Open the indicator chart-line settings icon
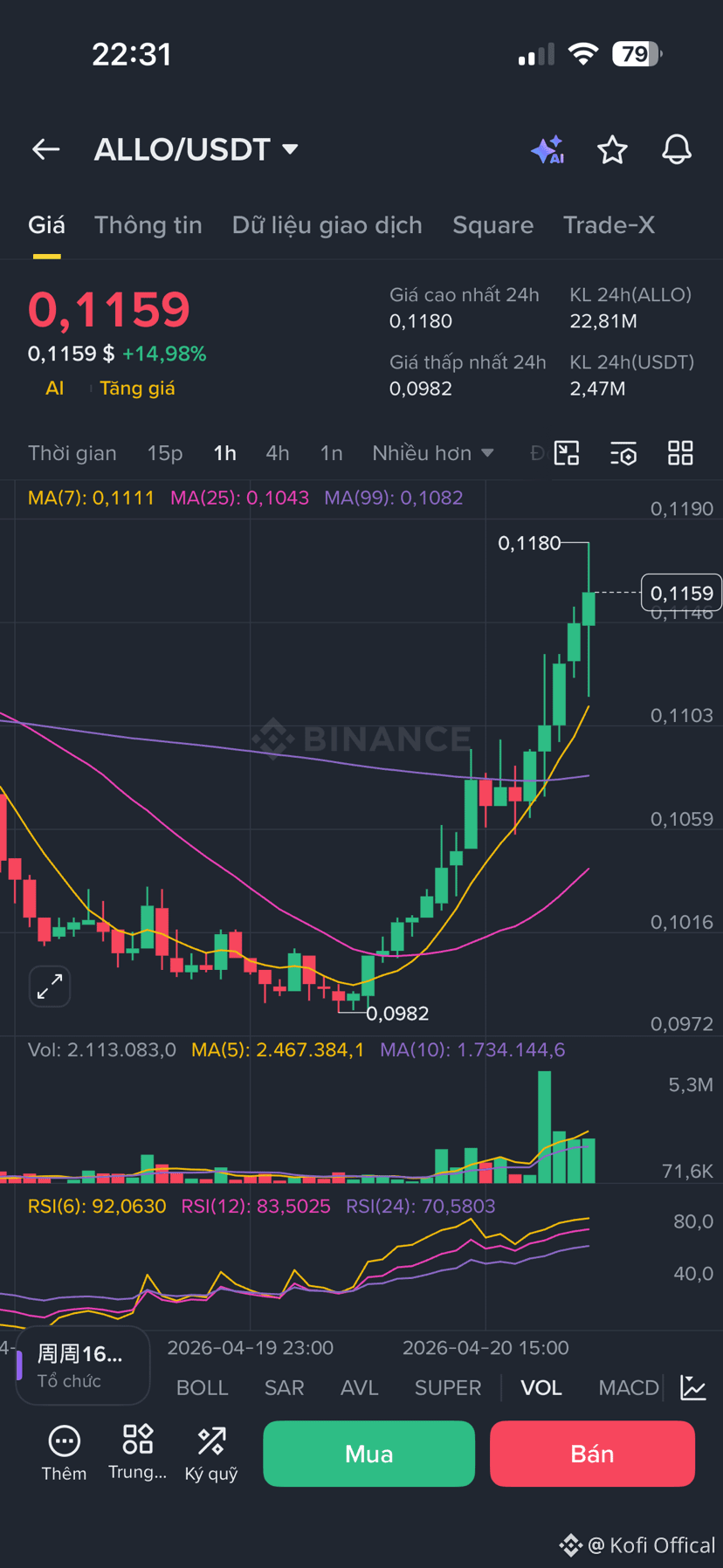Viewport: 723px width, 1568px height. click(693, 1387)
